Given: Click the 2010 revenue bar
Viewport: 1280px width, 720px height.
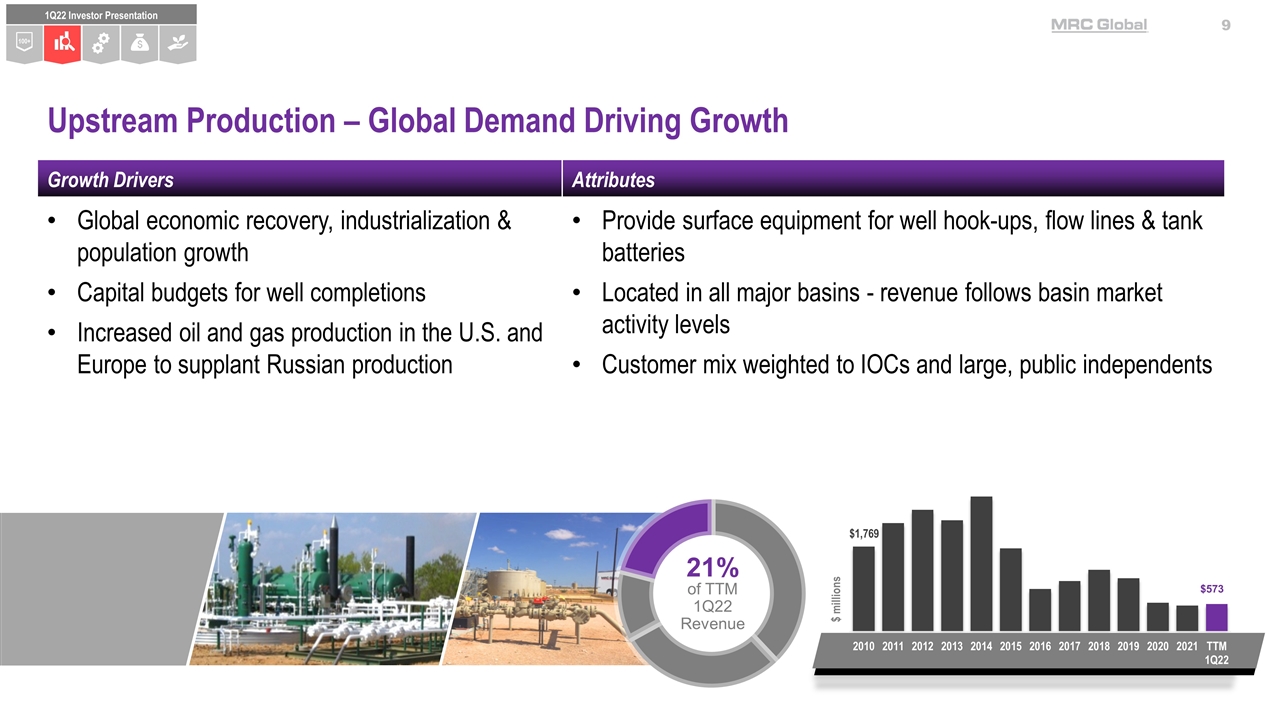Looking at the screenshot, I should tap(864, 590).
